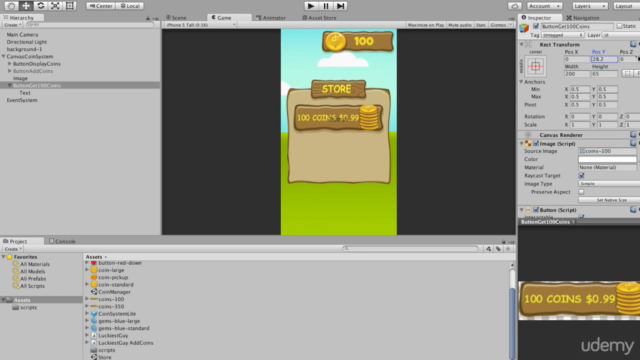Toggle the Static checkbox
Screen dimensions: 640x360
point(619,27)
